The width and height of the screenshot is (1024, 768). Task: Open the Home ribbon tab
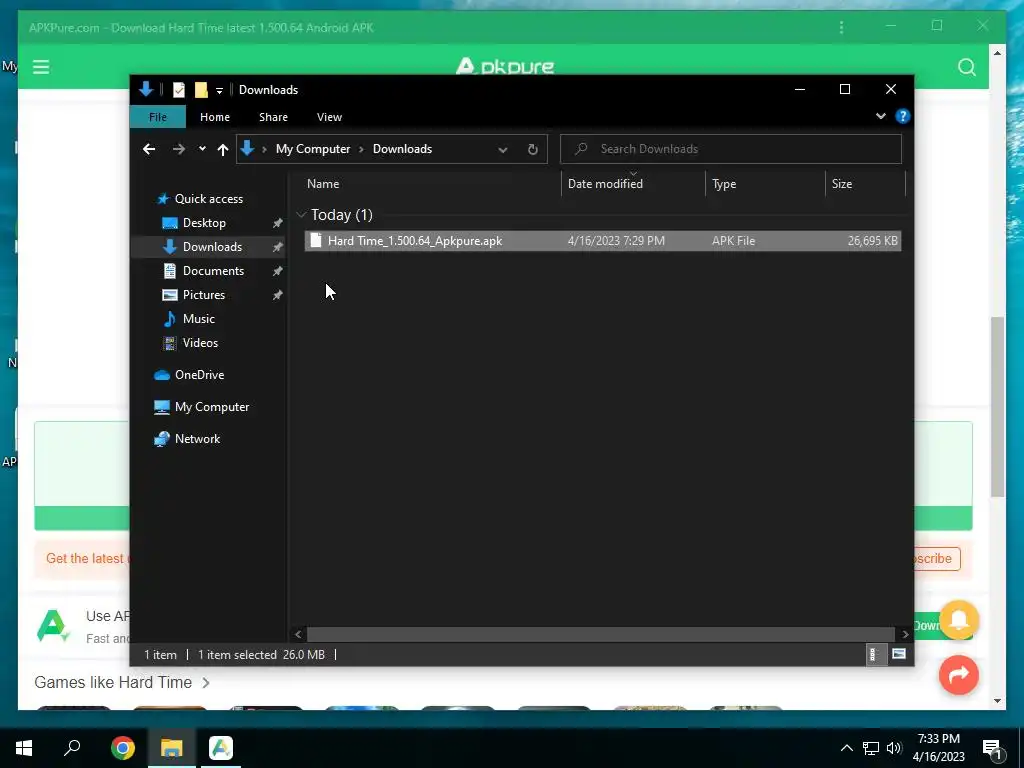[x=215, y=117]
